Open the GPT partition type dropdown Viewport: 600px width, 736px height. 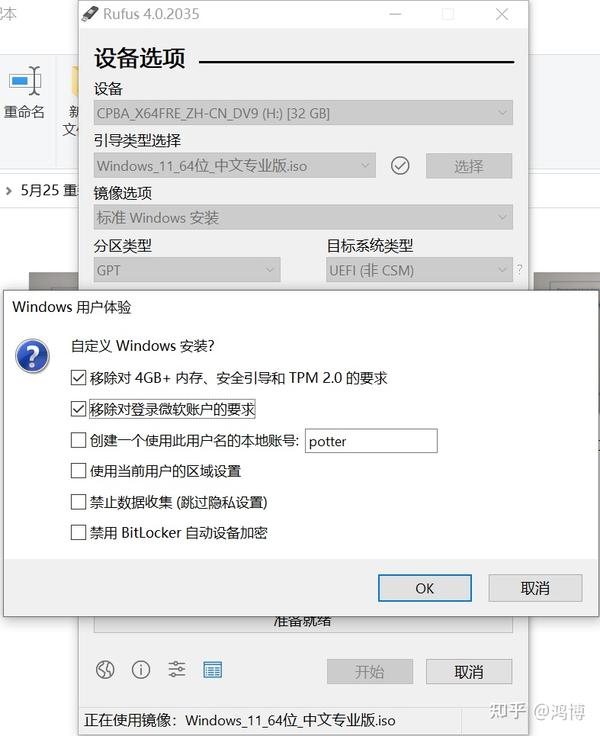(x=187, y=270)
